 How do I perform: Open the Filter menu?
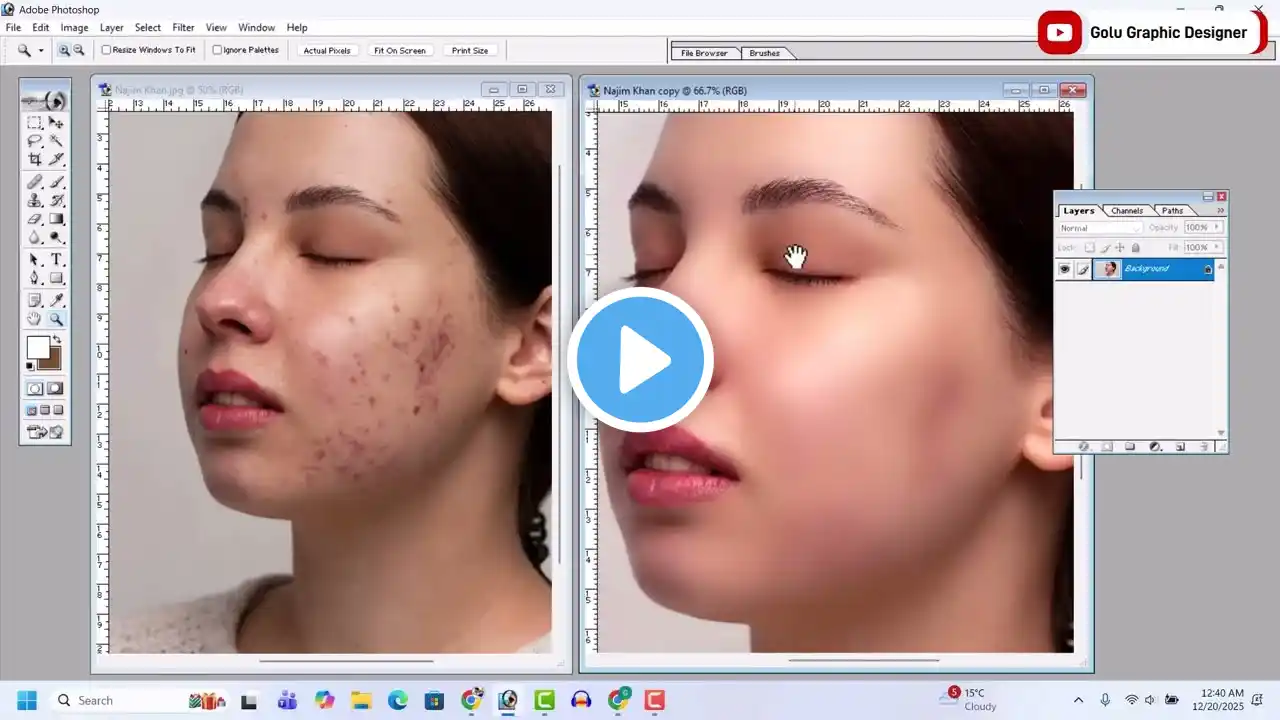click(x=183, y=27)
